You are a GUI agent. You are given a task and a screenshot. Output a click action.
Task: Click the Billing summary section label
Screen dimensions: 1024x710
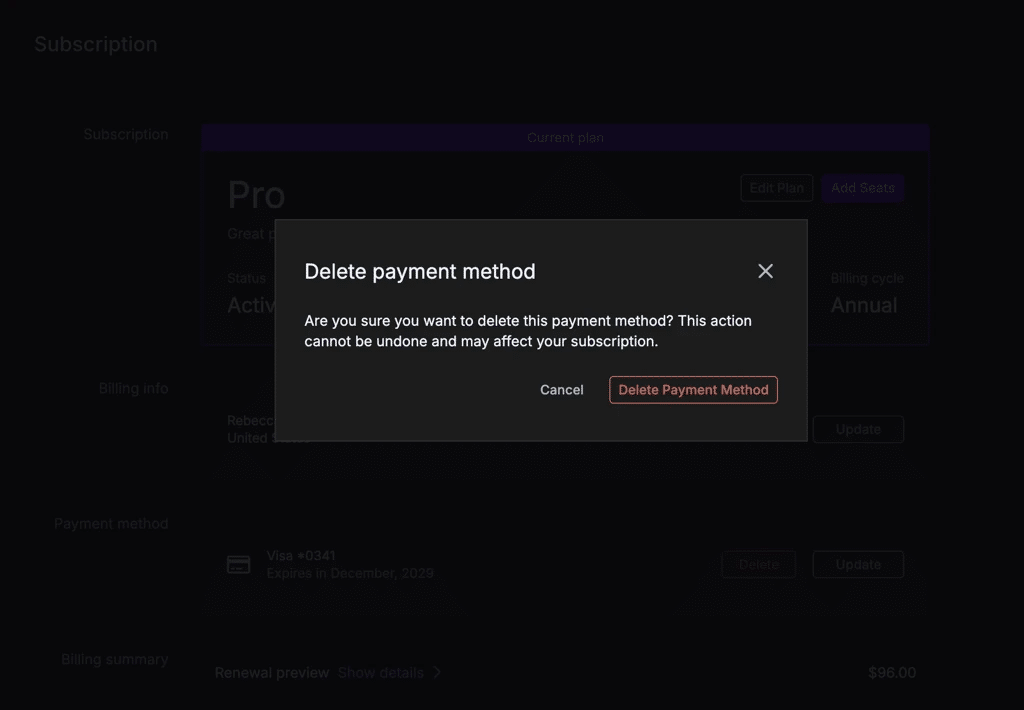pos(114,658)
